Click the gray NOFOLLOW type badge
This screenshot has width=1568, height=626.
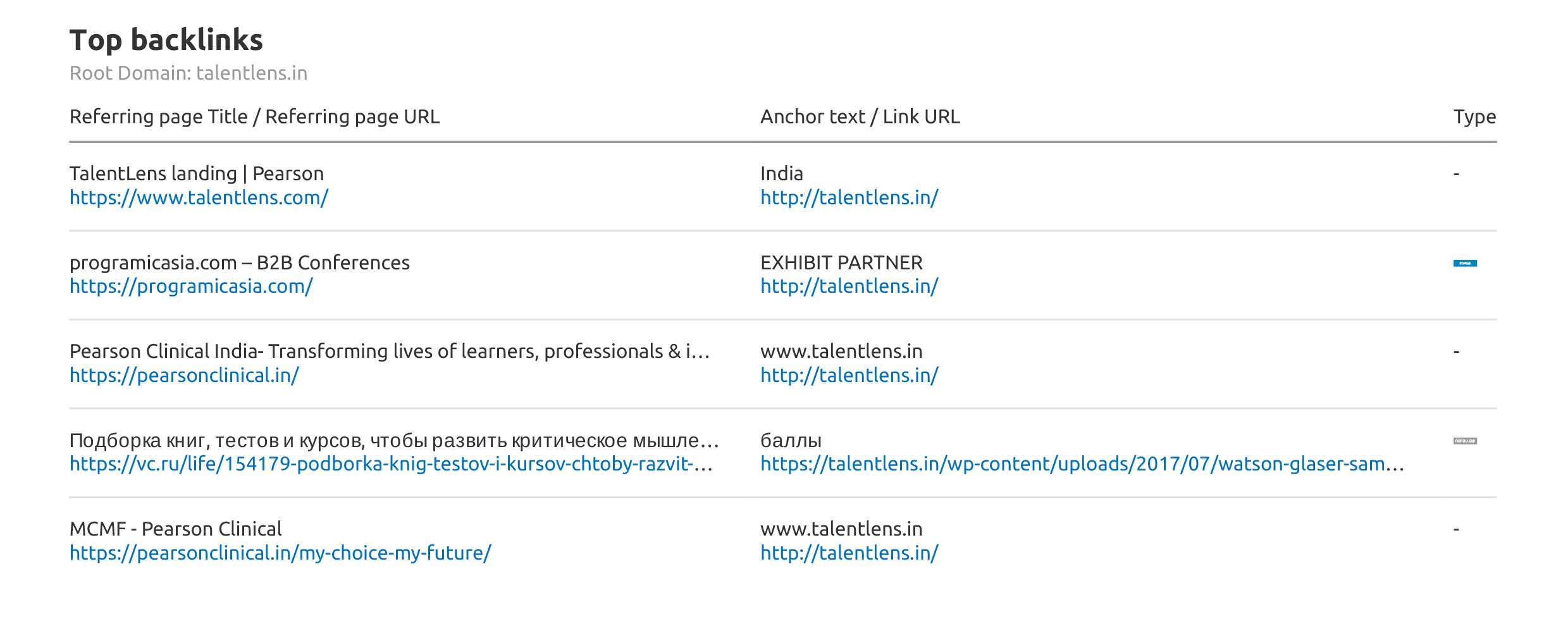1465,441
